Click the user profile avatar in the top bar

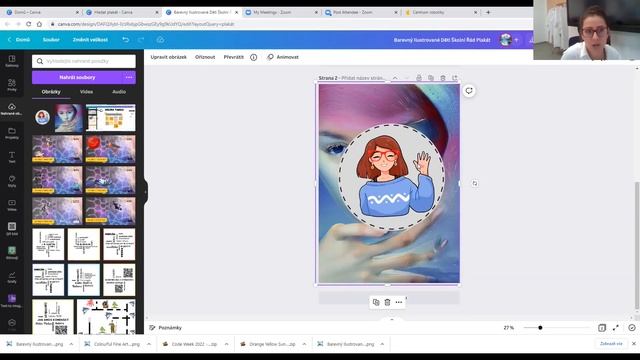(506, 40)
